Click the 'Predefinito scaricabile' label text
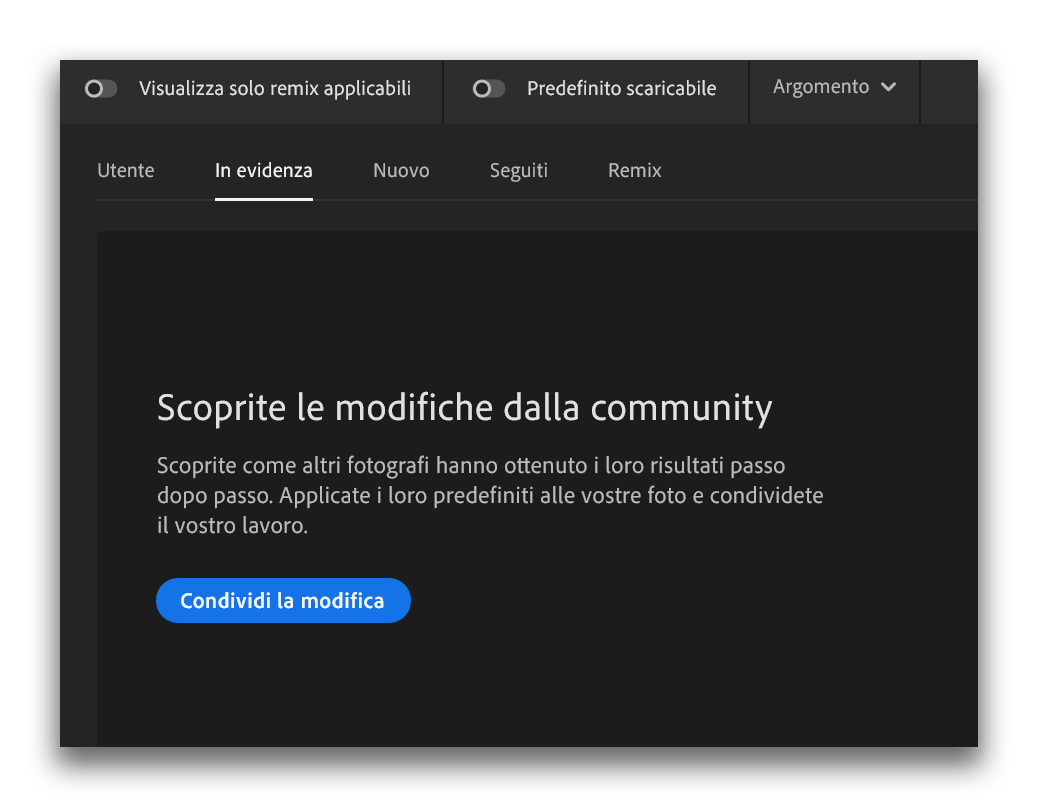Screen dimensions: 1038x807 pyautogui.click(x=621, y=89)
